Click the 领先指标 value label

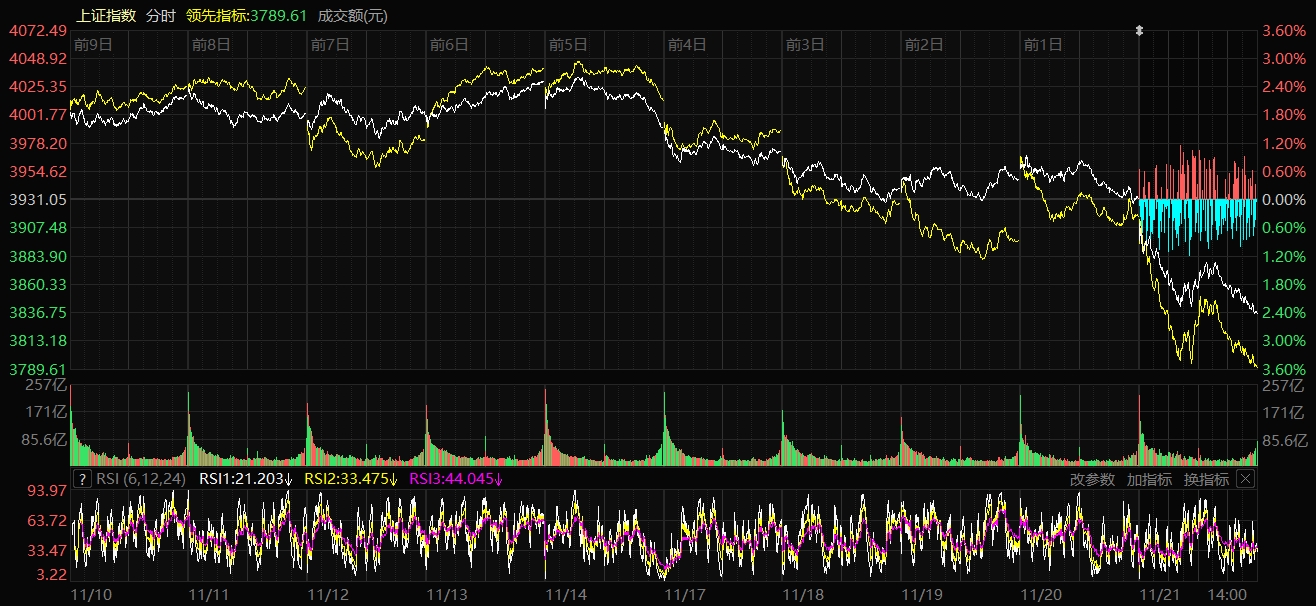point(247,15)
